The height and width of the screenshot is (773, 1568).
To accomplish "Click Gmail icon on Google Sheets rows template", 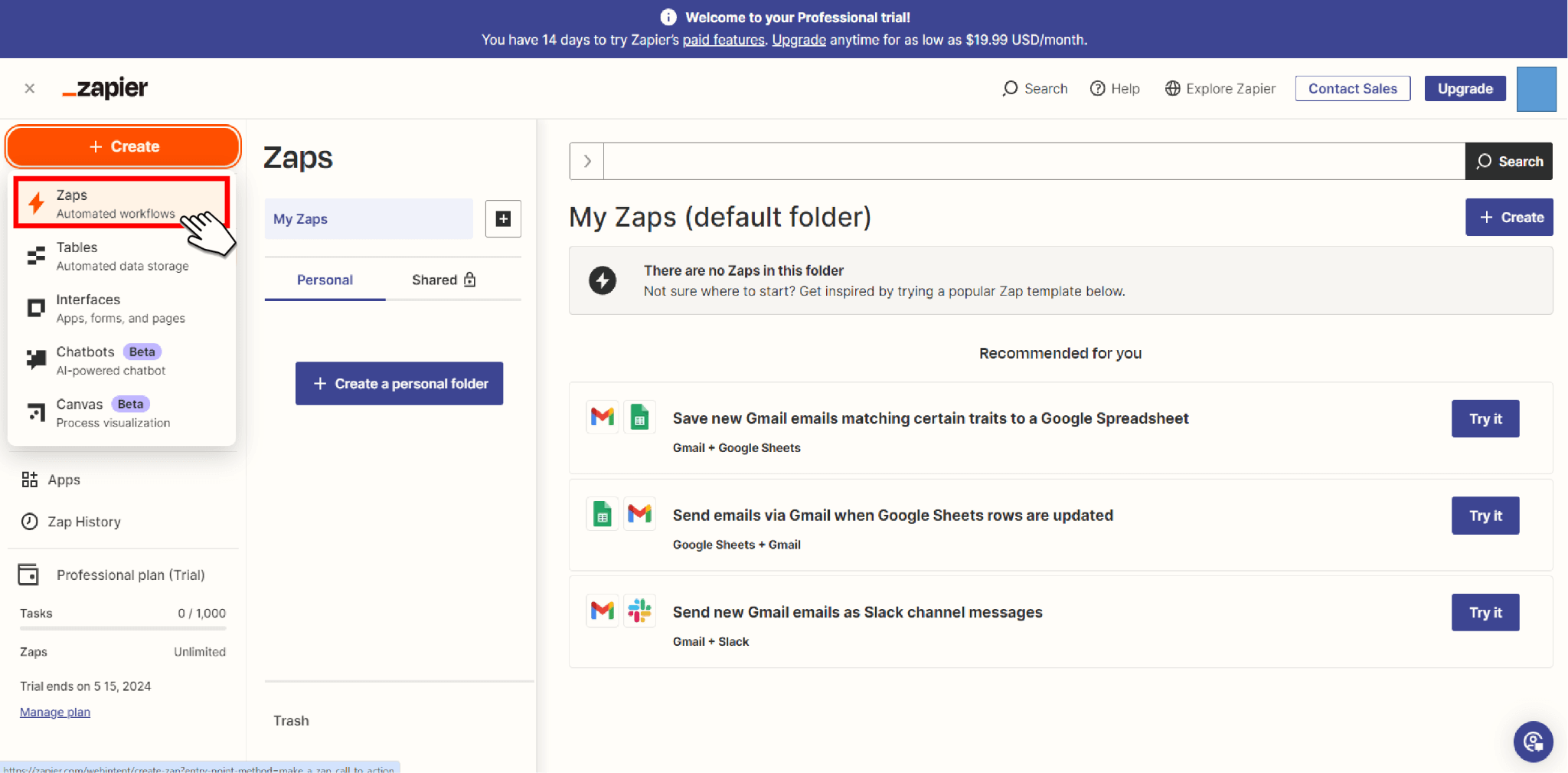I will [x=639, y=513].
